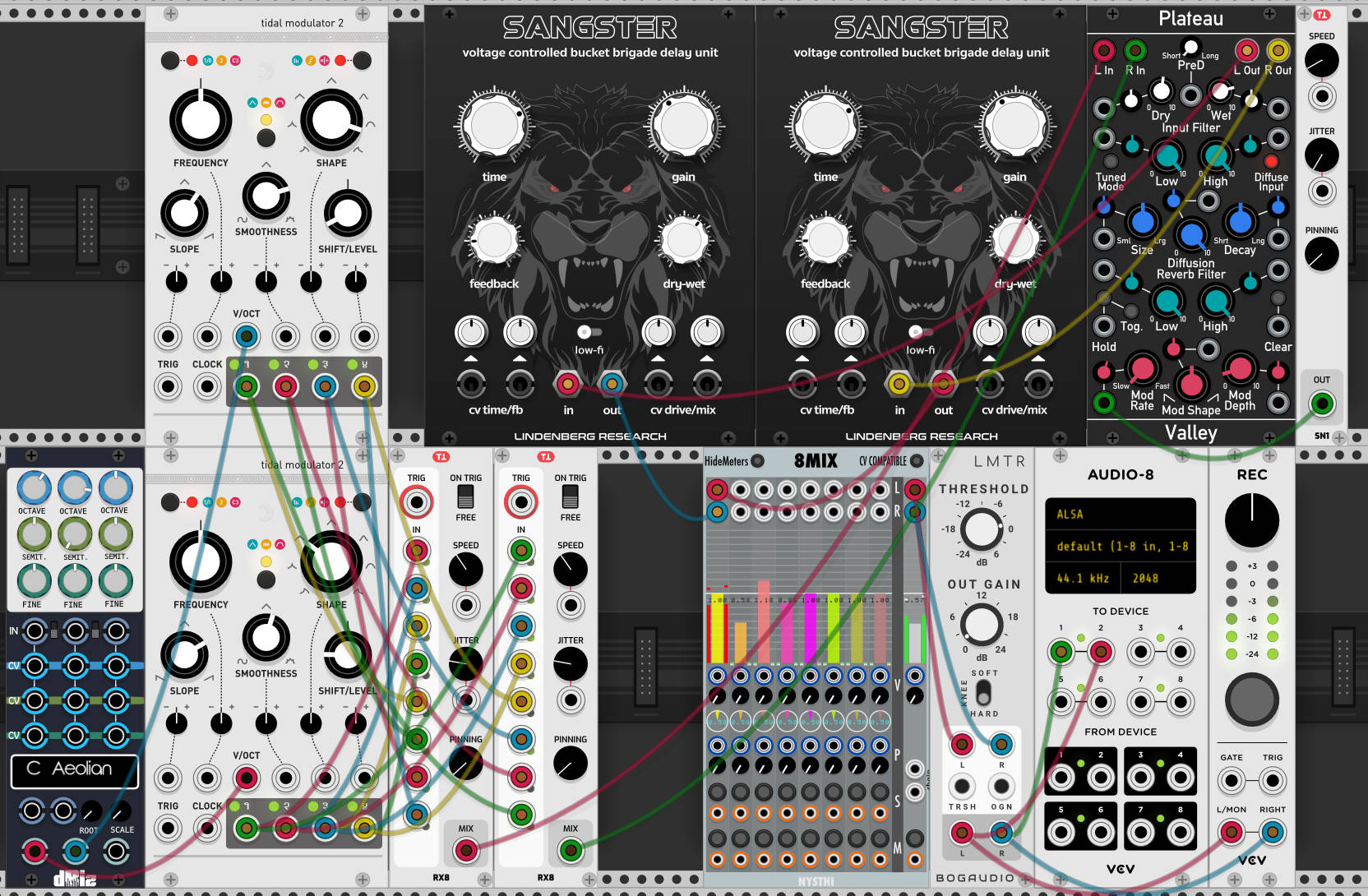Click the OUT GAIN knob on LMTR
1368x896 pixels.
click(982, 624)
